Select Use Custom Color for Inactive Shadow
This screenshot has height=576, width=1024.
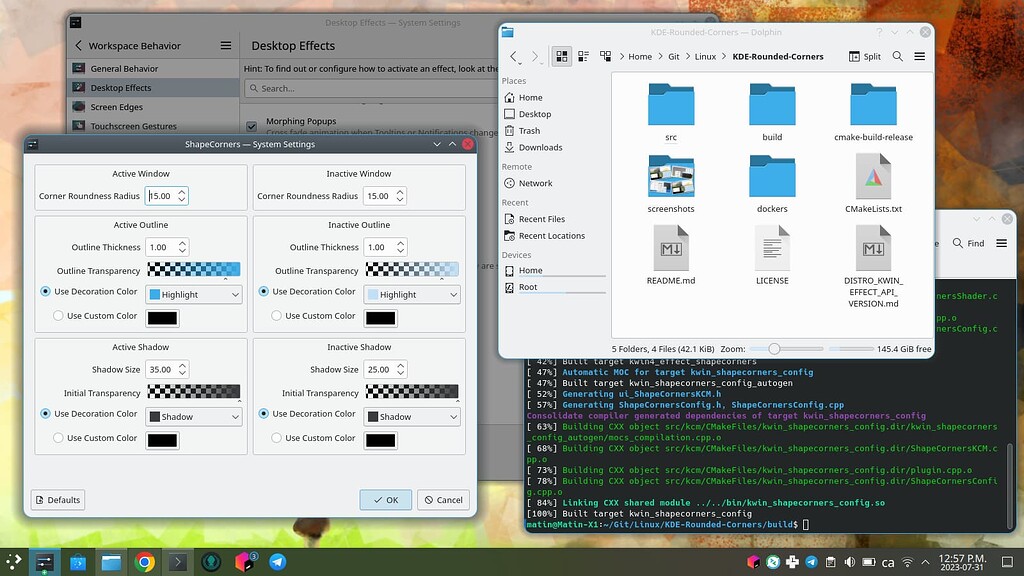click(277, 437)
